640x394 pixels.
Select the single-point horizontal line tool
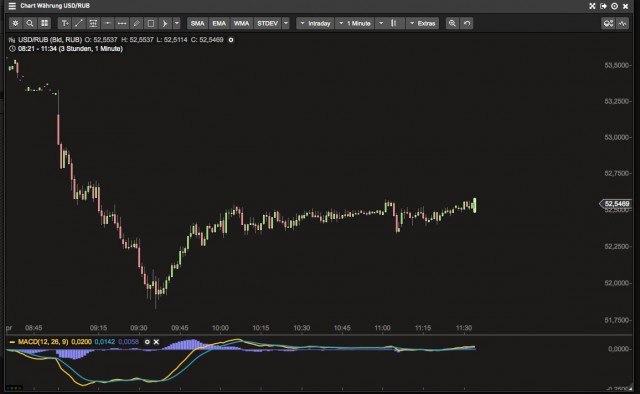click(x=108, y=23)
